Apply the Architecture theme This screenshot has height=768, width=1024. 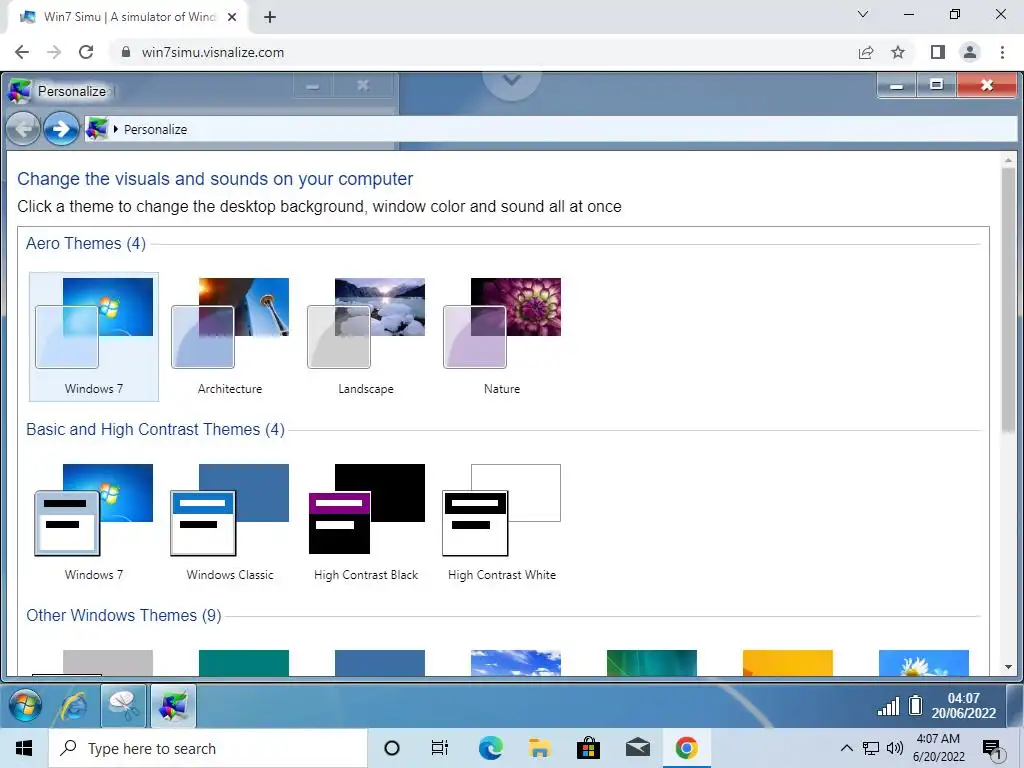tap(230, 336)
